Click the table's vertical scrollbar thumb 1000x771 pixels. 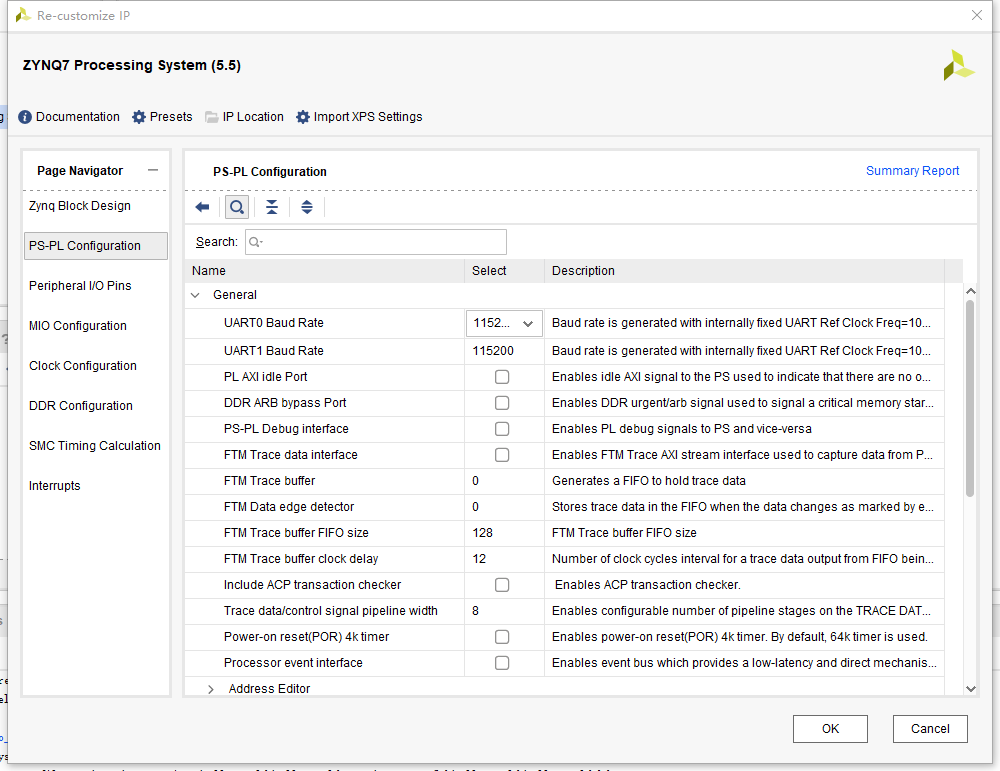click(x=970, y=399)
